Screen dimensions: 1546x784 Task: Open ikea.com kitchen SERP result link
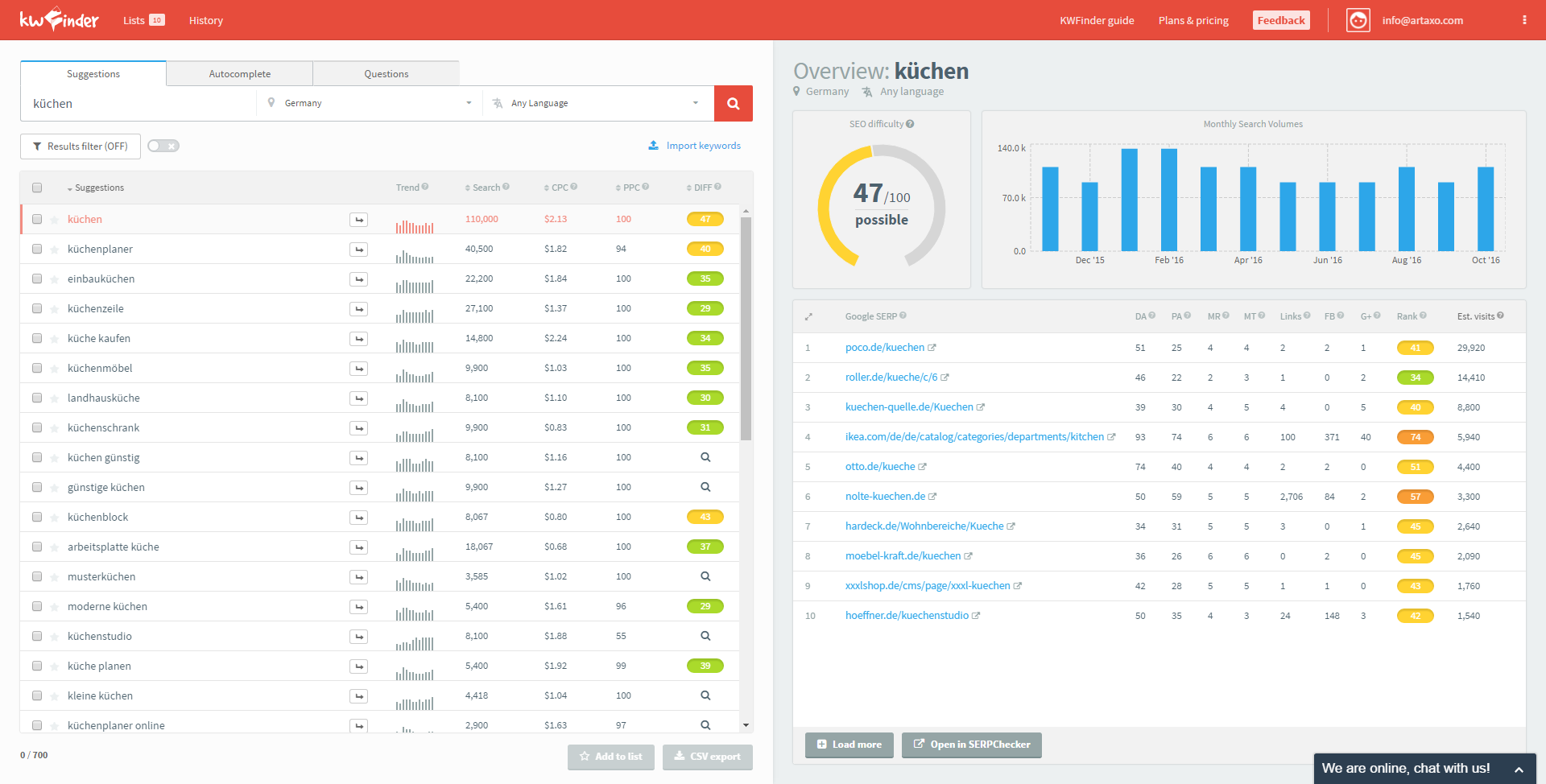tap(974, 437)
